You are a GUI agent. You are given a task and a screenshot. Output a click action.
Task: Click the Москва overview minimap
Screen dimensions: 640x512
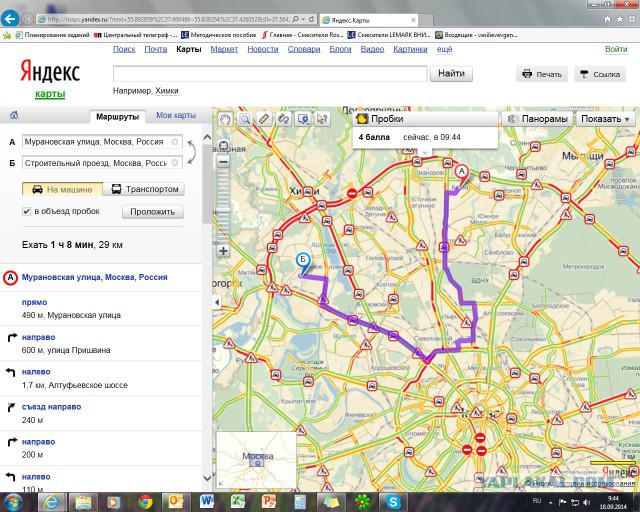[x=256, y=460]
